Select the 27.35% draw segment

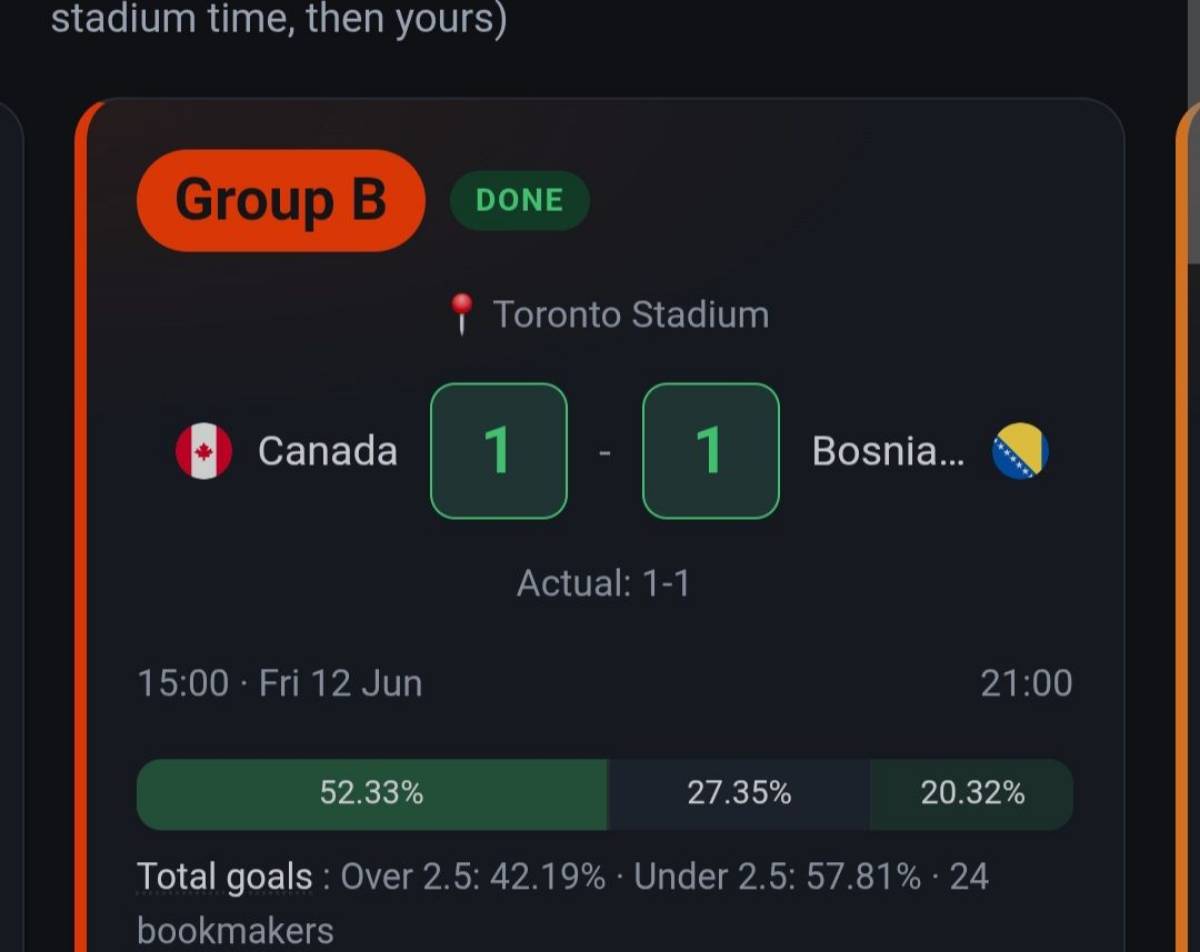pyautogui.click(x=739, y=794)
